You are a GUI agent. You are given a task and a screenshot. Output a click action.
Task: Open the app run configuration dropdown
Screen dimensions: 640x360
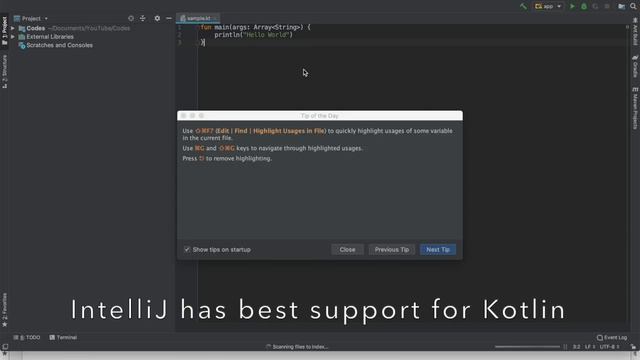pyautogui.click(x=548, y=6)
